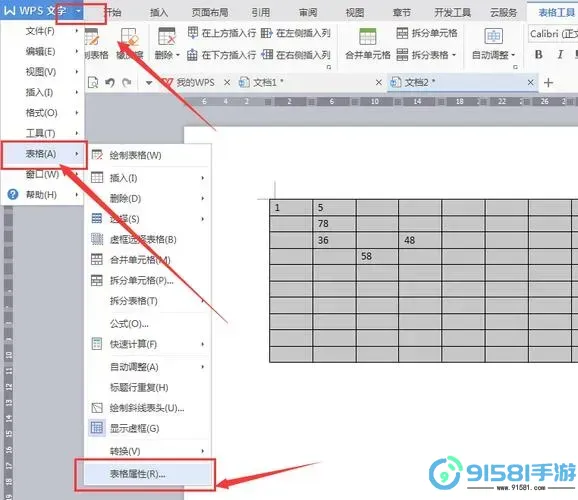Open the 视图(V) menu
Image resolution: width=578 pixels, height=500 pixels.
(42, 72)
